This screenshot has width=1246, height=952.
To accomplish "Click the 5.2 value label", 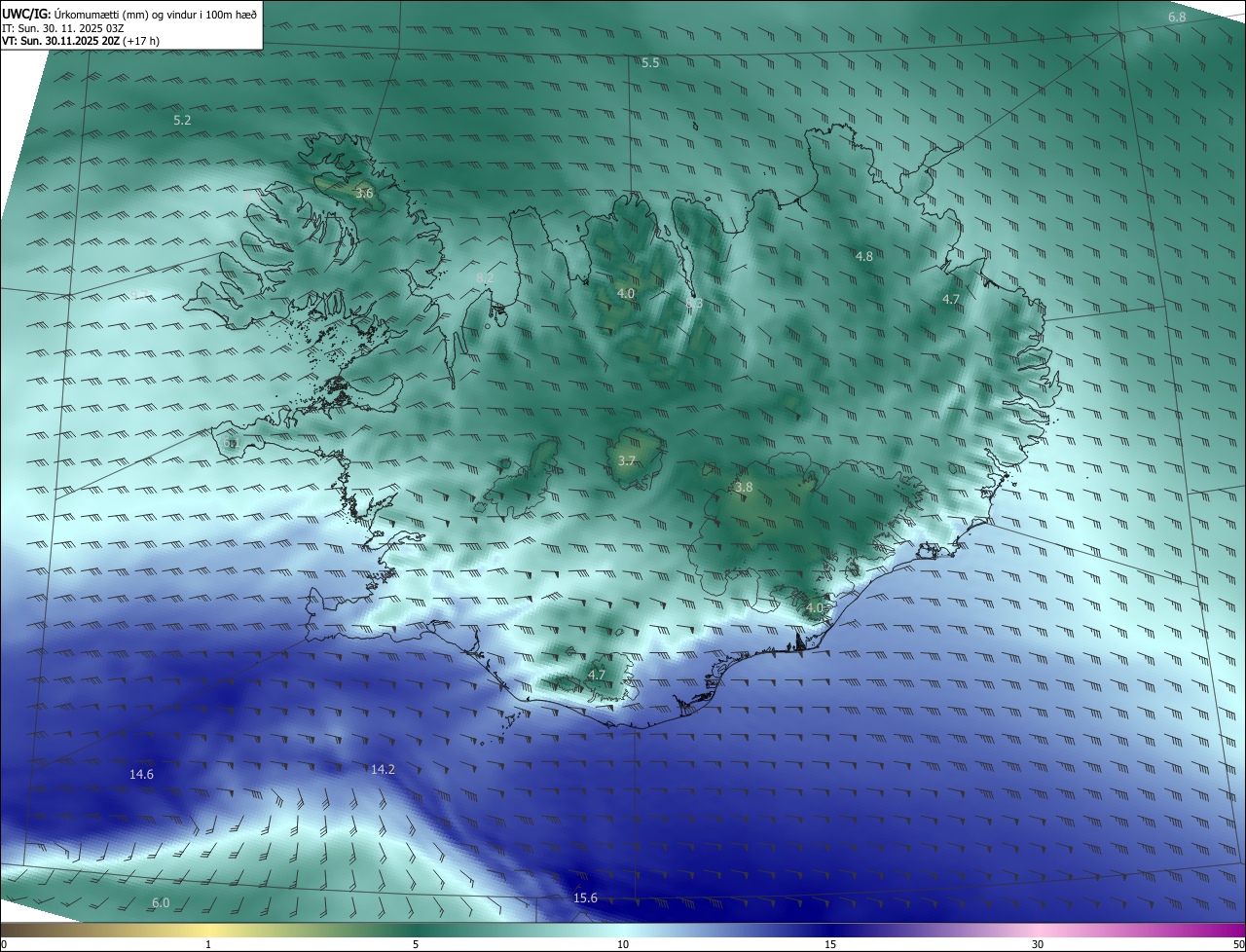I will click(182, 121).
